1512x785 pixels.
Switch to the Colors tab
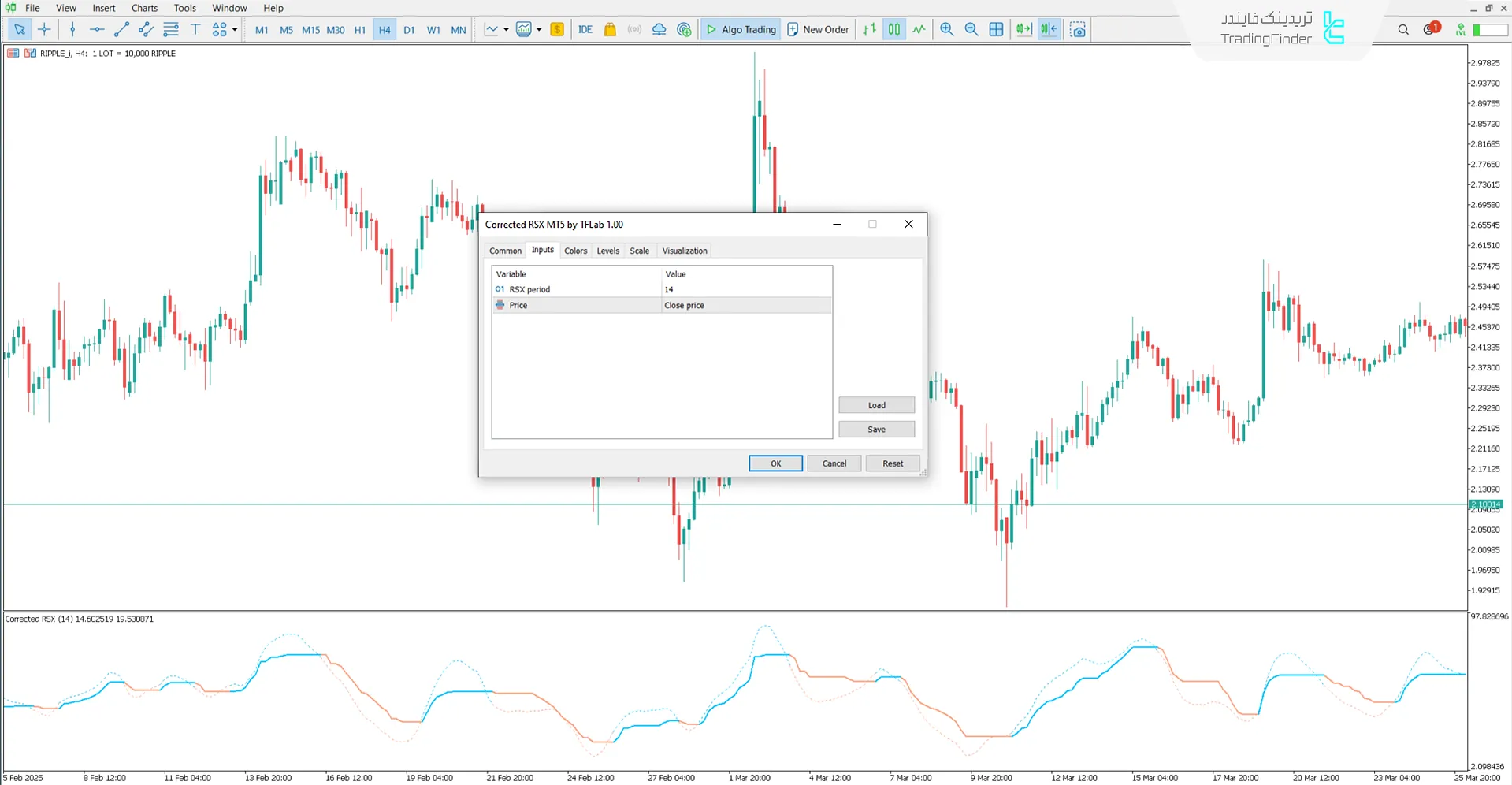point(575,251)
